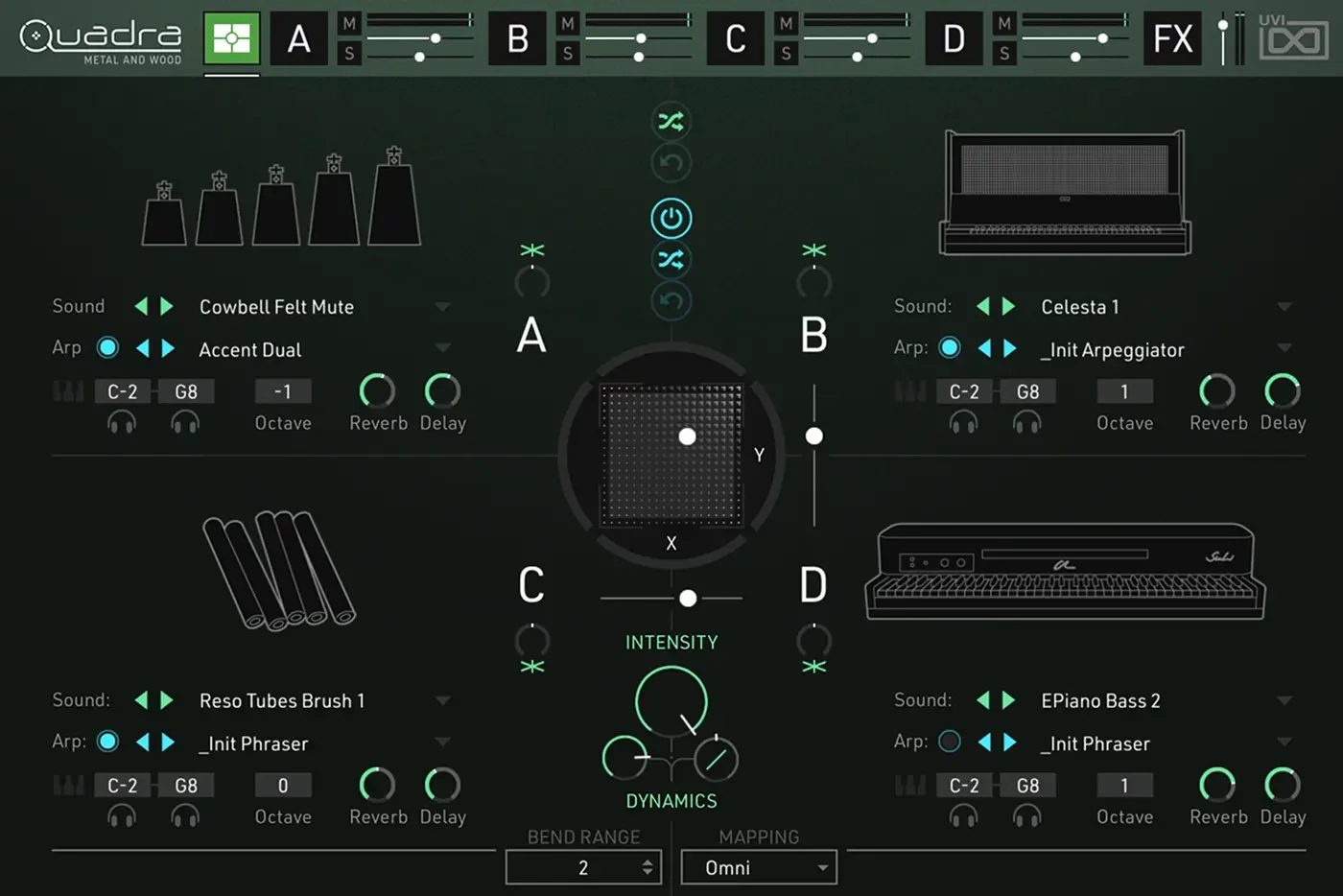Solo layer A with its S button

[x=349, y=54]
